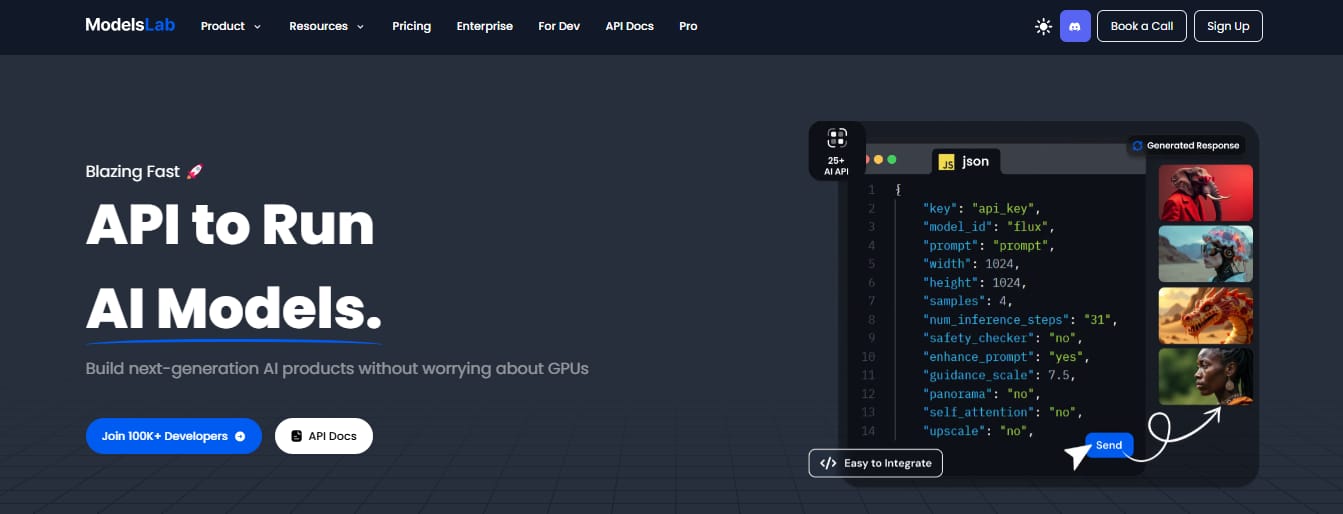Go to the Pricing page
The image size is (1343, 514).
pos(412,26)
